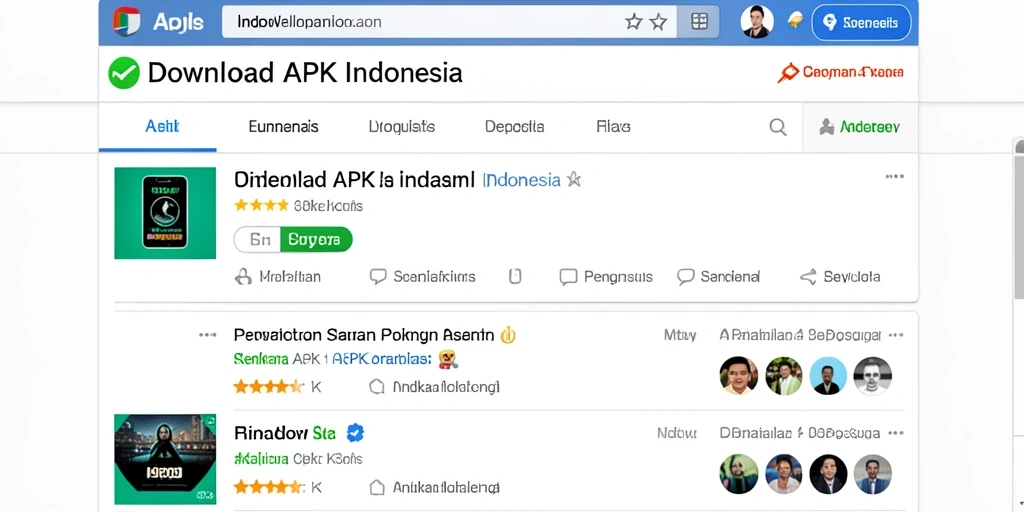Open the profile avatar in top bar
Viewport: 1024px width, 512px height.
(757, 22)
